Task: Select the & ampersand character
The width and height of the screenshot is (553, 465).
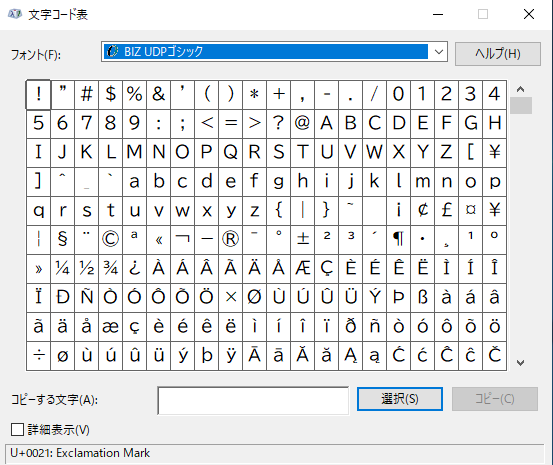Action: click(x=159, y=95)
